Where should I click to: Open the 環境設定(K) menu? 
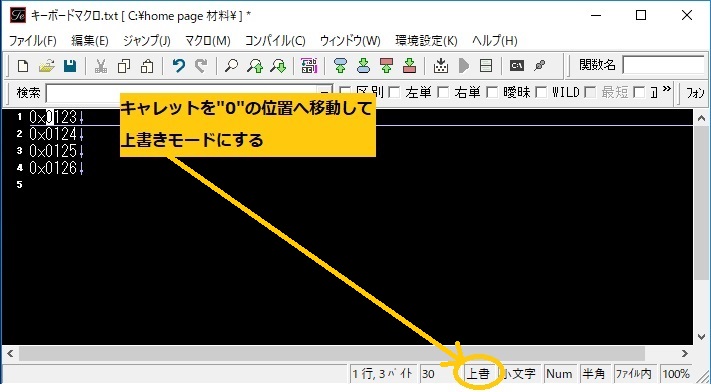pyautogui.click(x=426, y=41)
